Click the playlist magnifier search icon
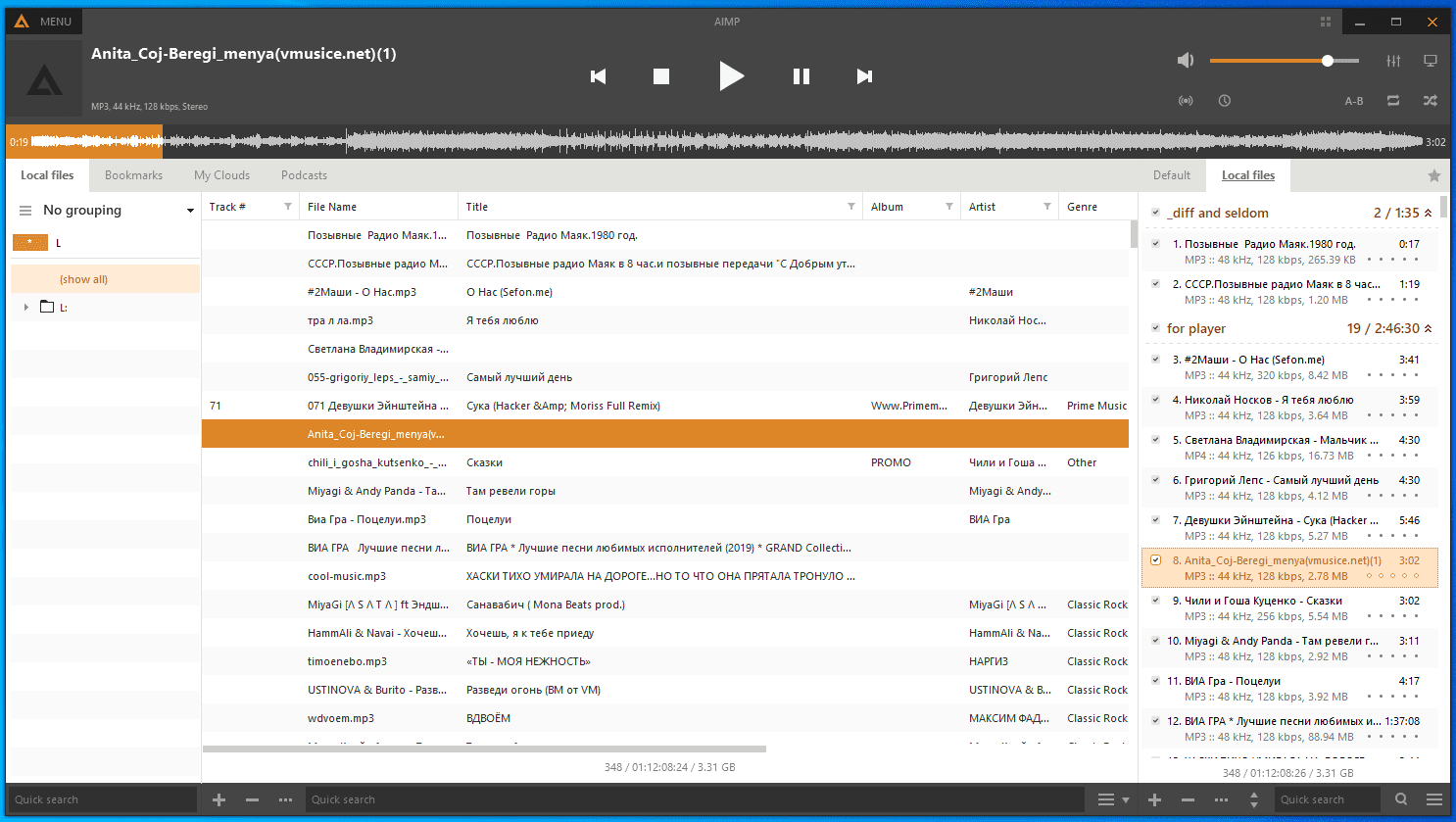Screen dimensions: 1456x822 point(1401,799)
